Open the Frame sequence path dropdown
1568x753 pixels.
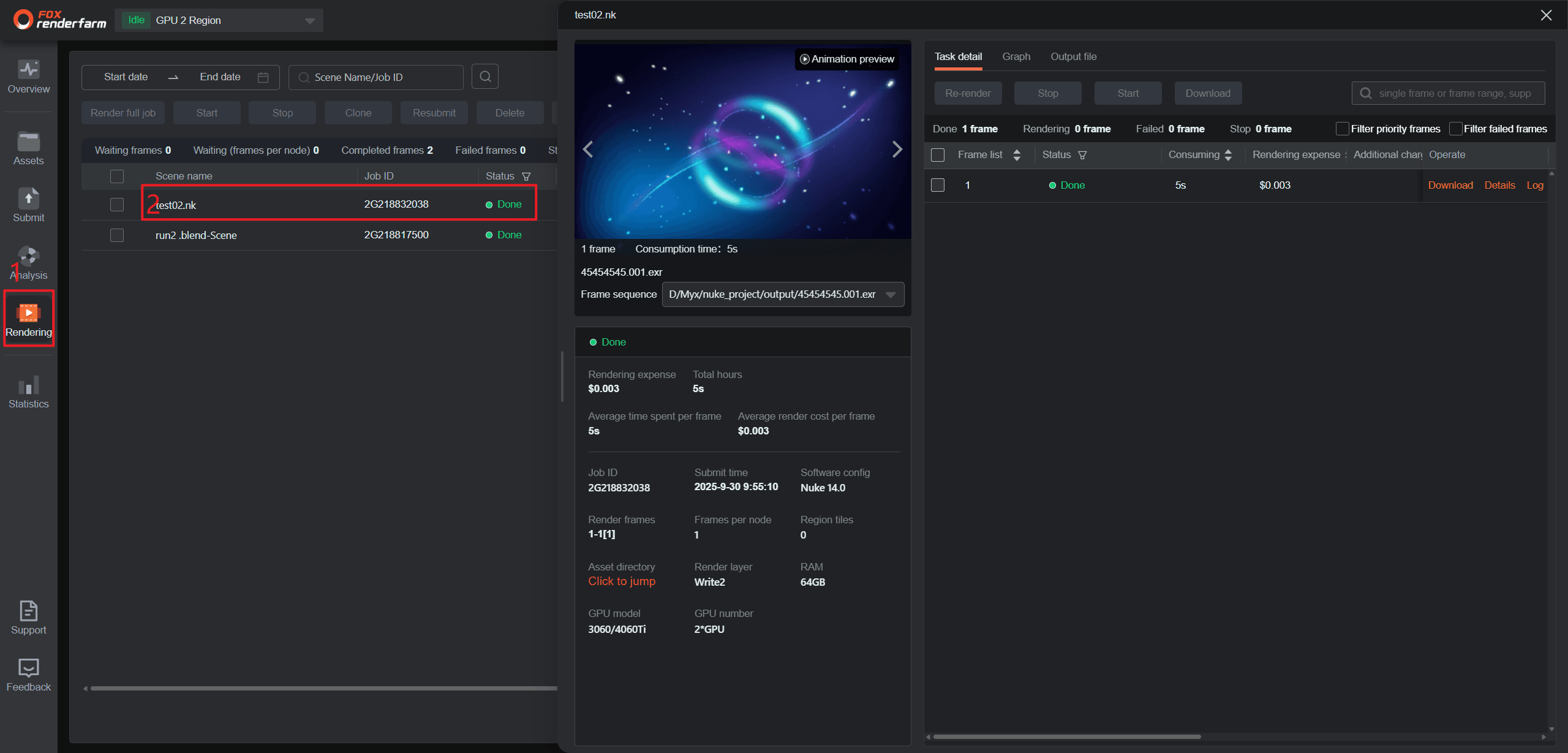pos(891,295)
